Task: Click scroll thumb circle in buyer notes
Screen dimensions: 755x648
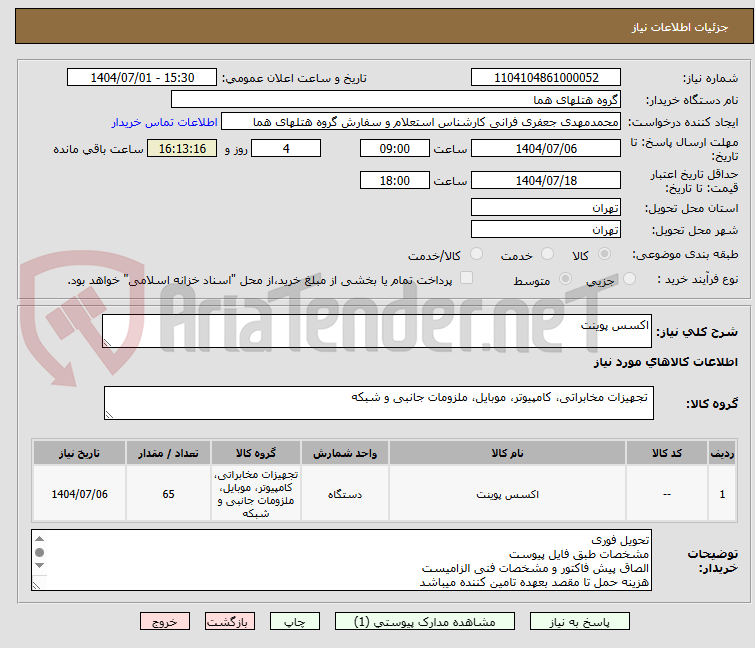Action: pos(39,552)
